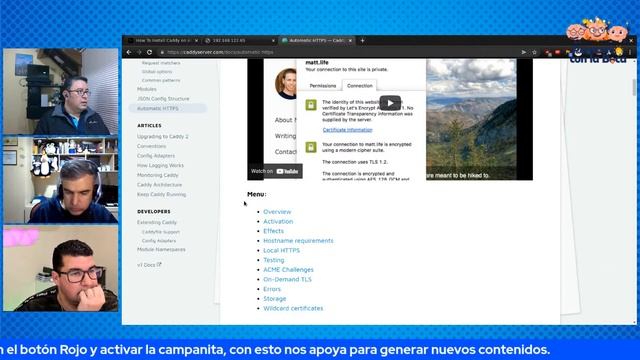Click the caddyserver.com address bar
The image size is (640, 360).
click(x=339, y=52)
